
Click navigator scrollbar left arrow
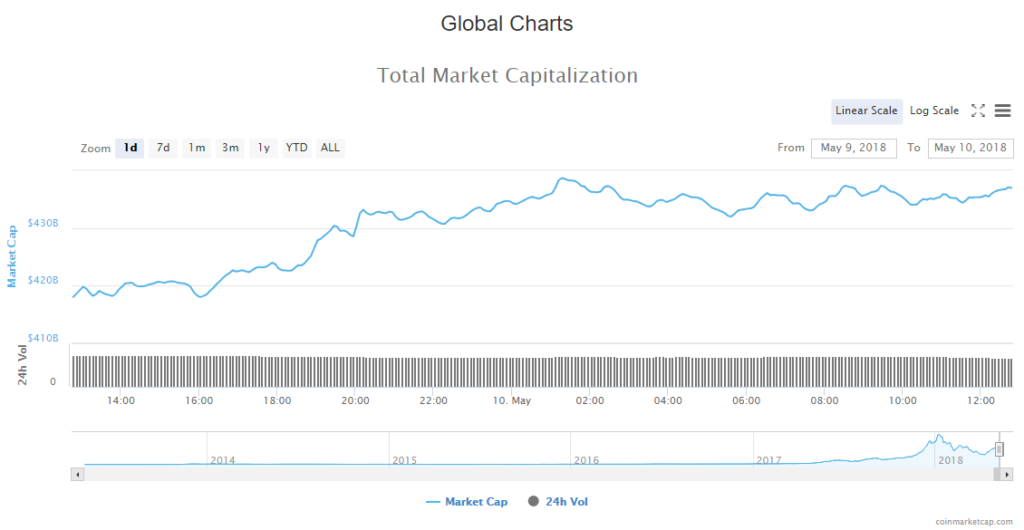click(76, 475)
